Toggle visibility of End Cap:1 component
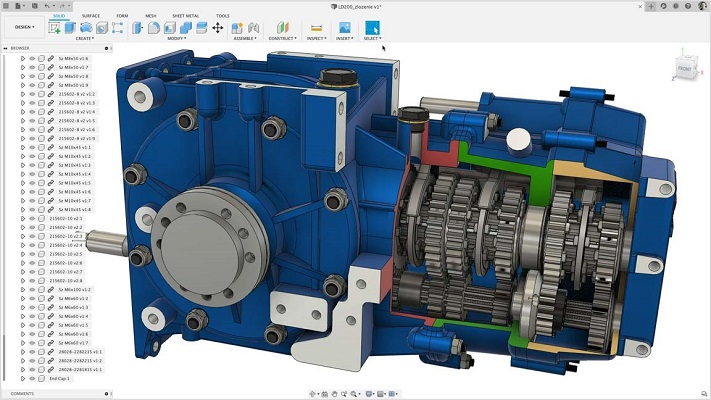The height and width of the screenshot is (400, 711). (x=31, y=378)
